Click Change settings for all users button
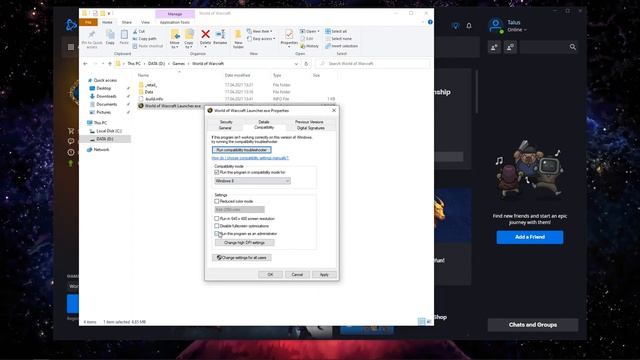This screenshot has width=640, height=360. point(242,258)
